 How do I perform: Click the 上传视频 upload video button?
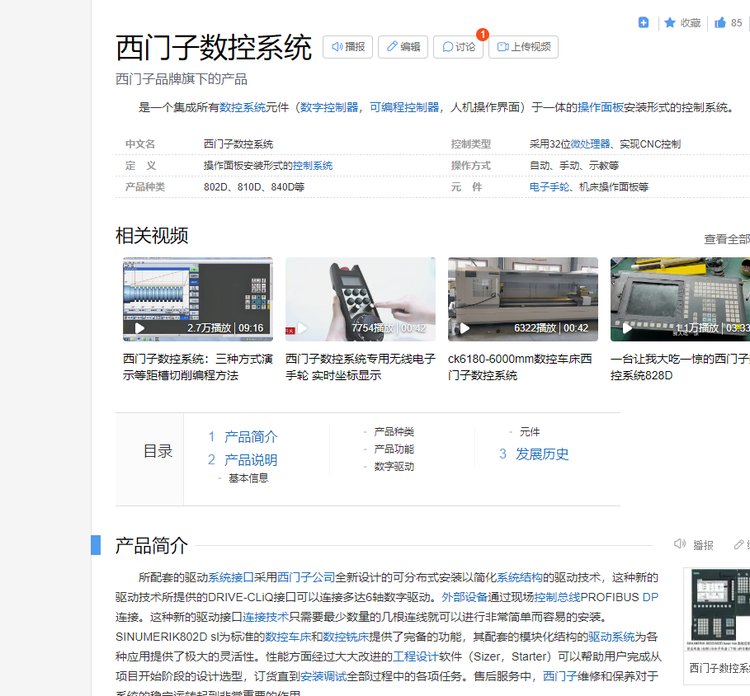(523, 47)
